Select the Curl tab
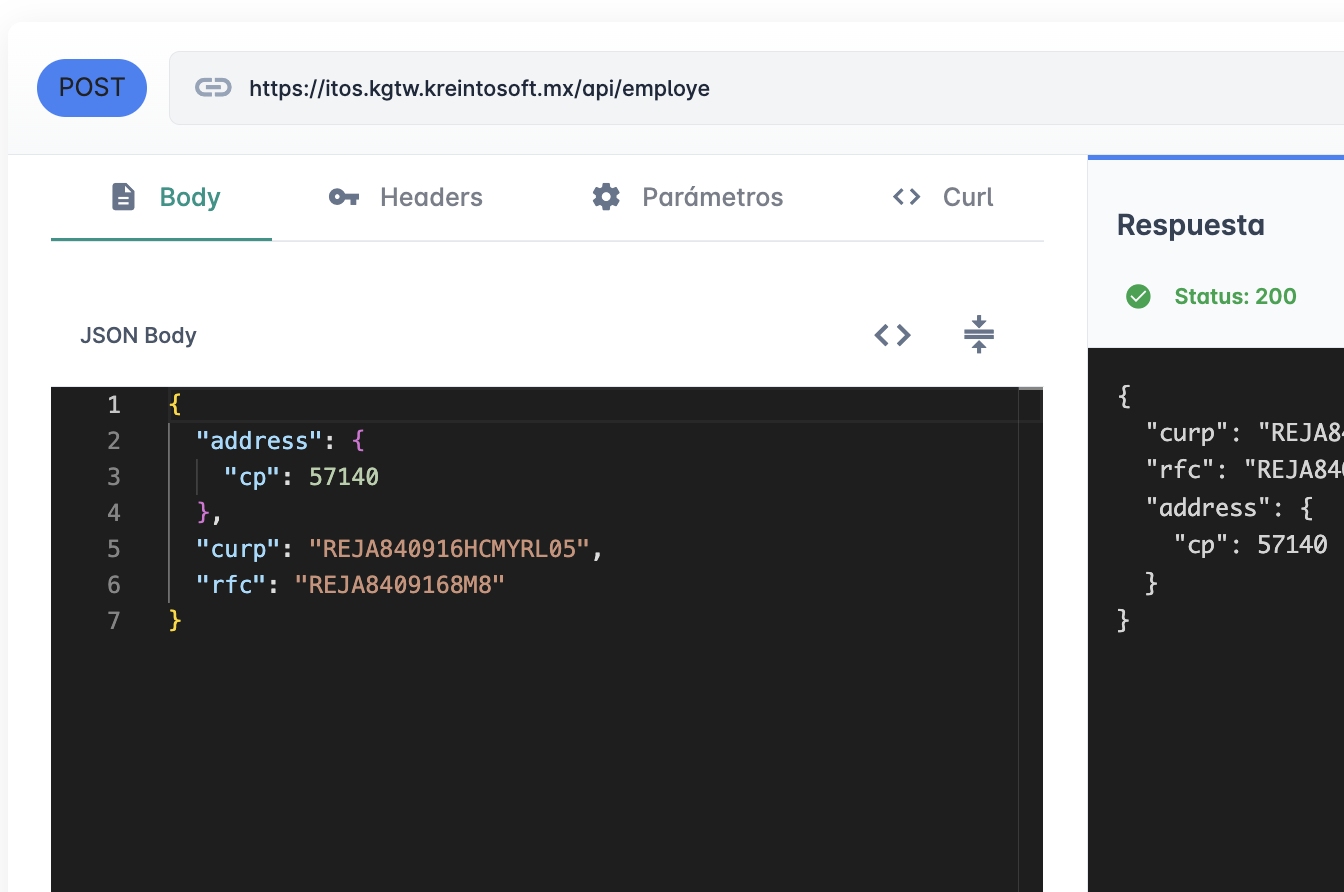Screen dimensions: 1344x892 (x=967, y=197)
